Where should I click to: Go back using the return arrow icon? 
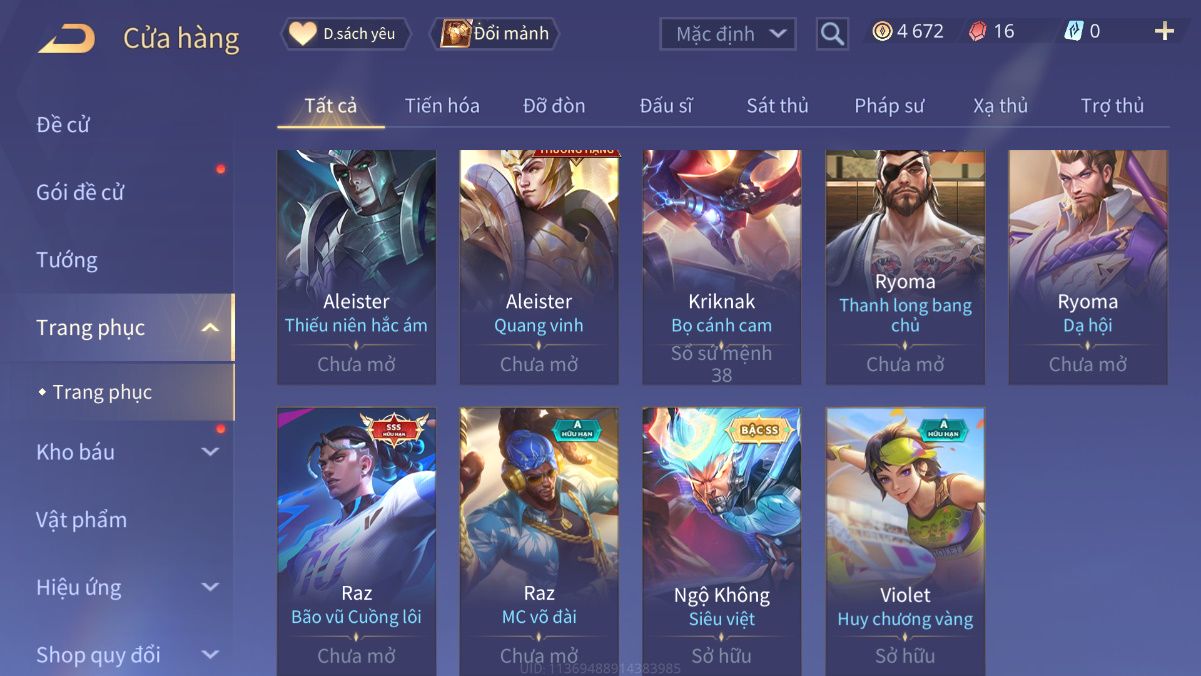pyautogui.click(x=66, y=39)
